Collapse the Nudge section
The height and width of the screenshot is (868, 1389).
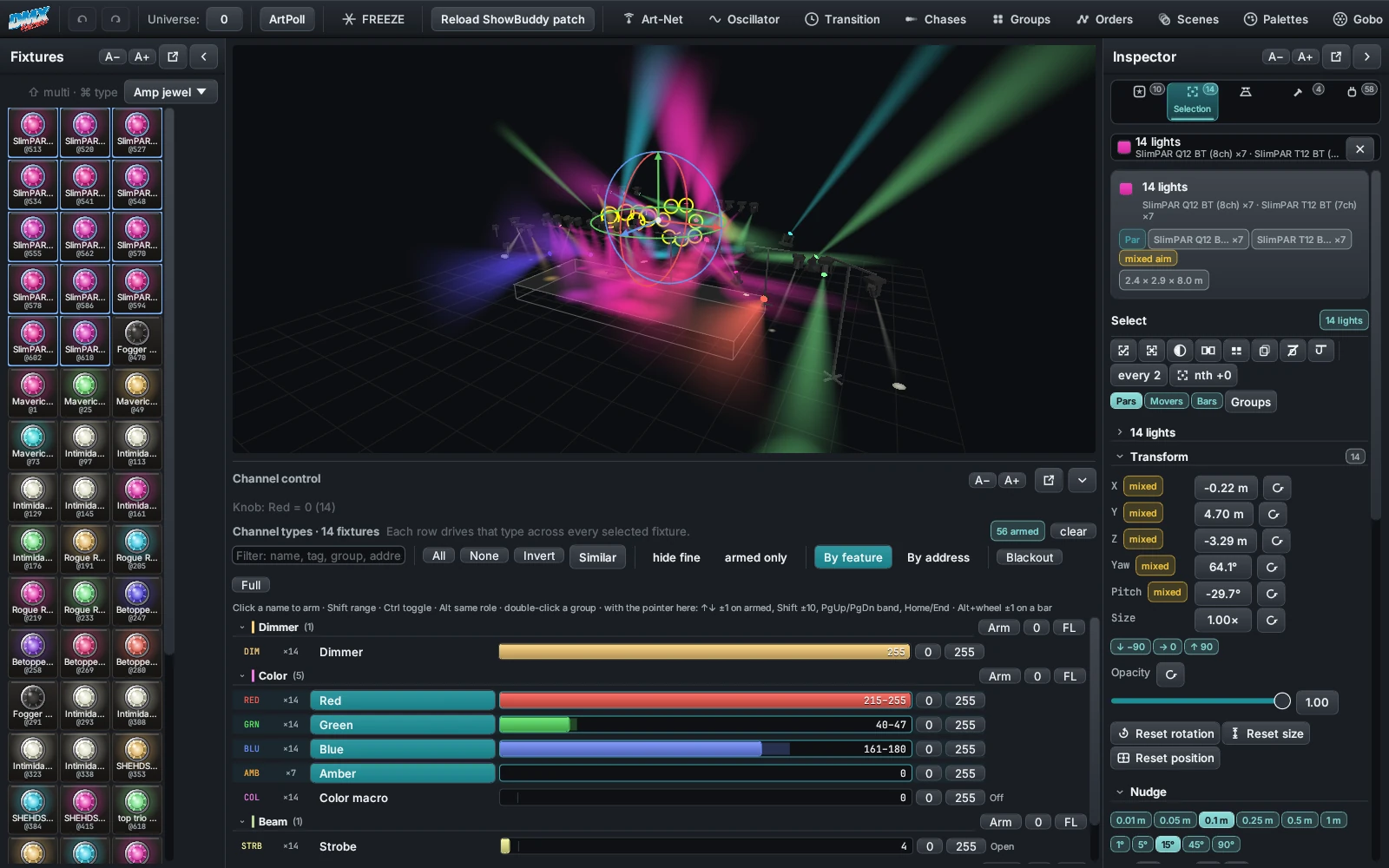[1120, 792]
